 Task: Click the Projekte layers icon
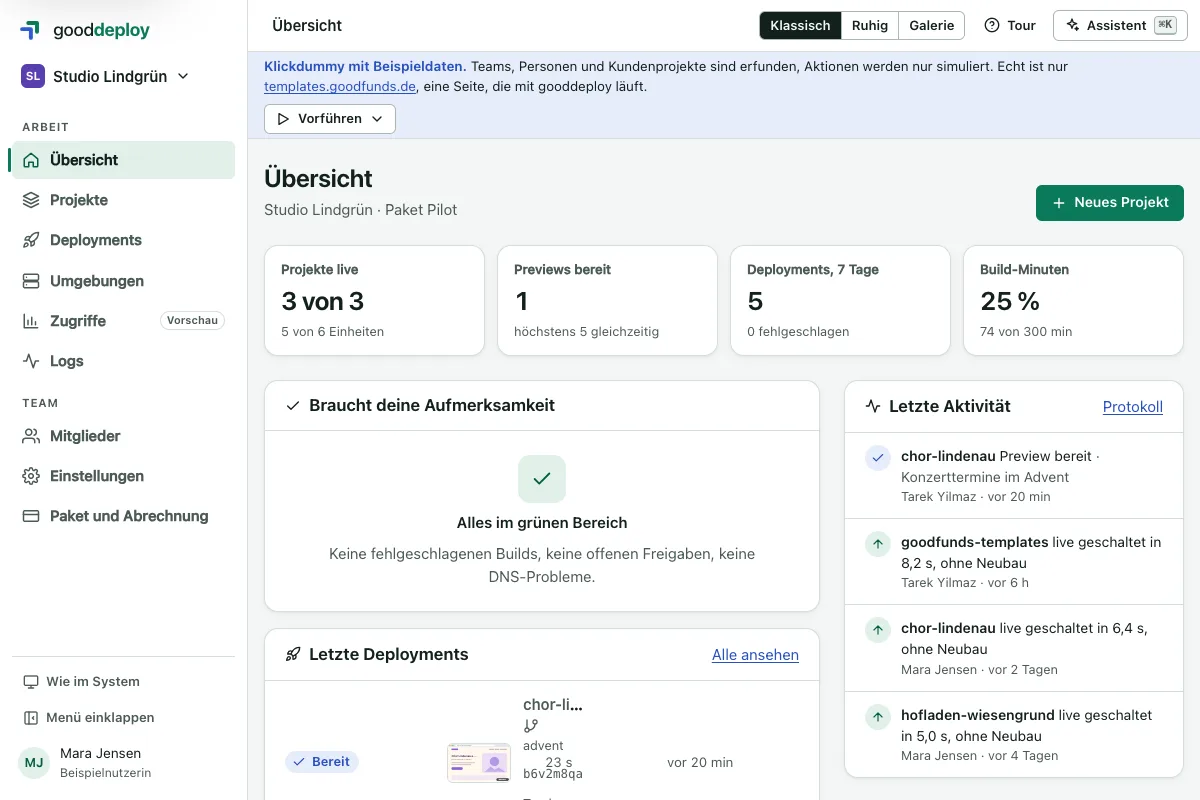31,200
